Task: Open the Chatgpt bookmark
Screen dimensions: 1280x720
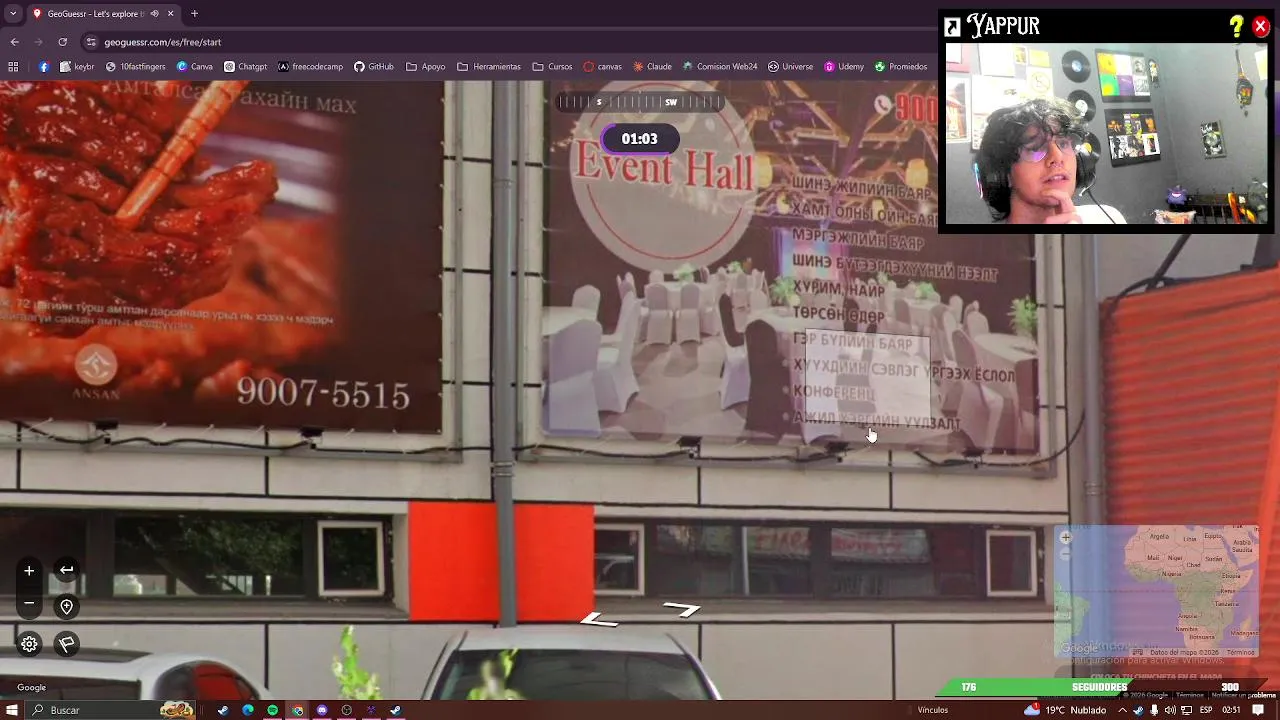Action: pos(246,67)
